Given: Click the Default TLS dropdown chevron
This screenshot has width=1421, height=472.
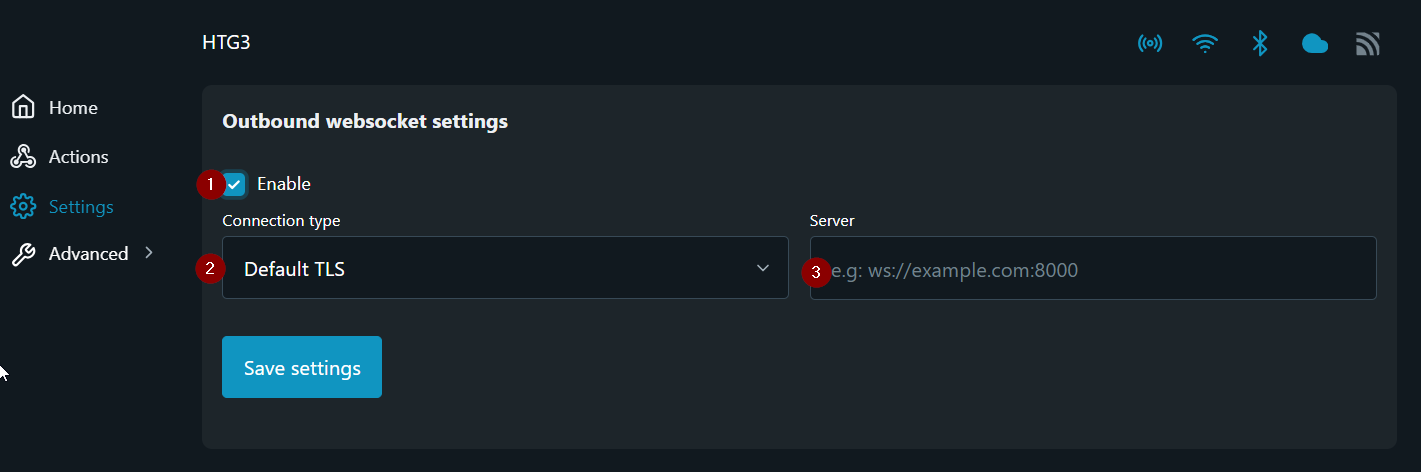Looking at the screenshot, I should tap(763, 268).
